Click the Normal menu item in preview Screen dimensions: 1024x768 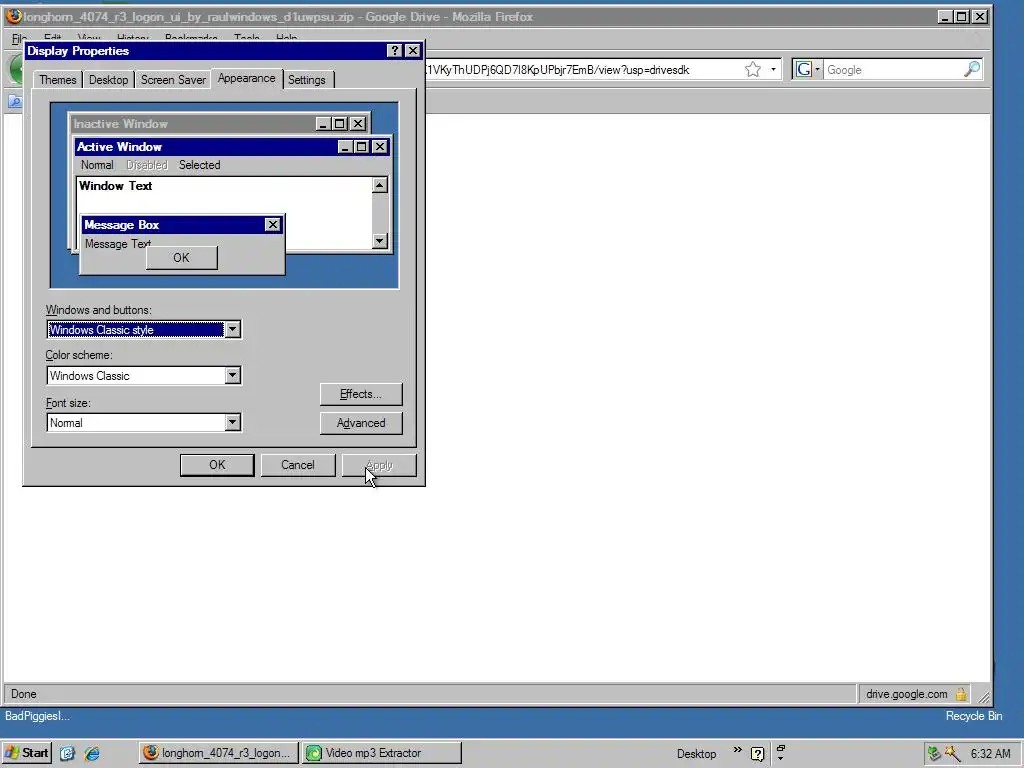97,165
